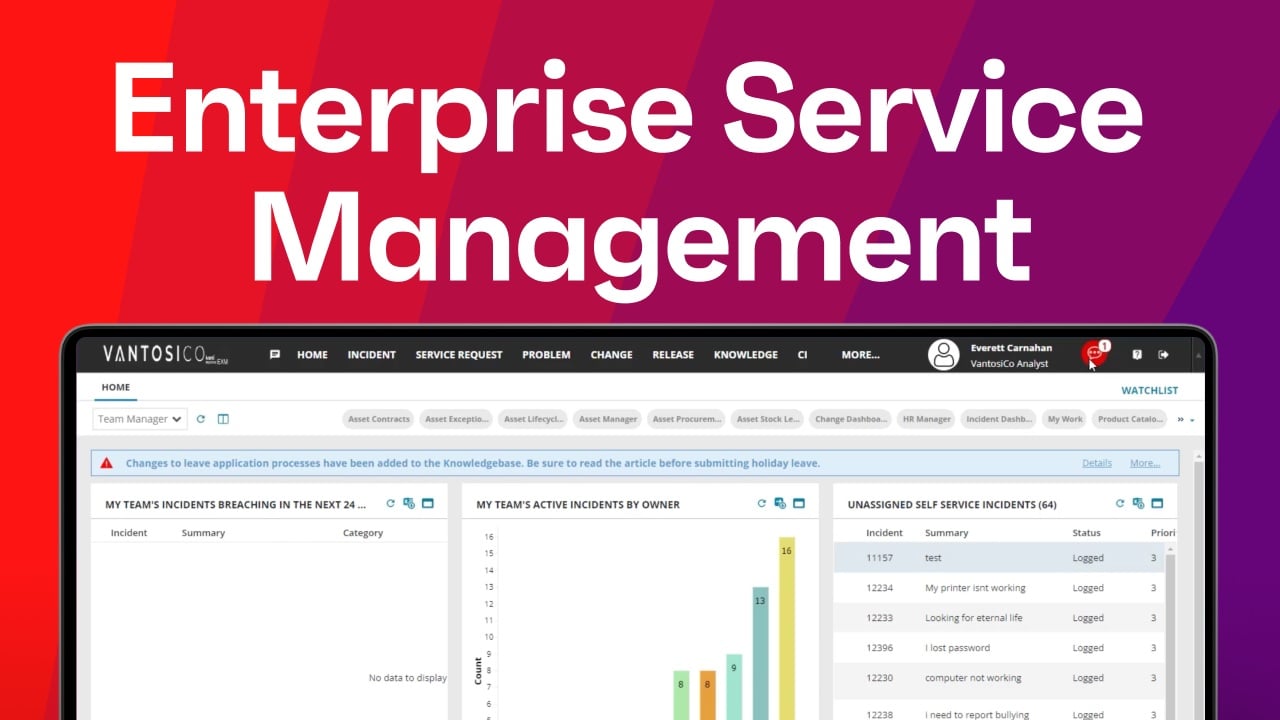The image size is (1280, 720).
Task: Switch to the HOME tab
Action: pos(115,387)
